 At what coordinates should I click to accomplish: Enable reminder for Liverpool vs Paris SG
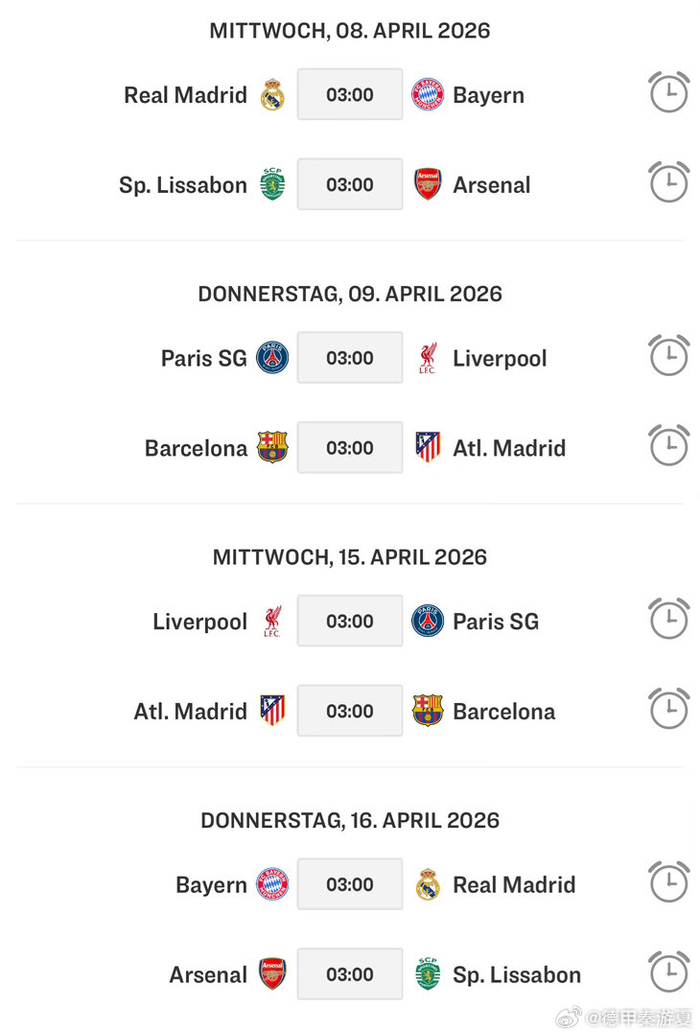point(668,618)
